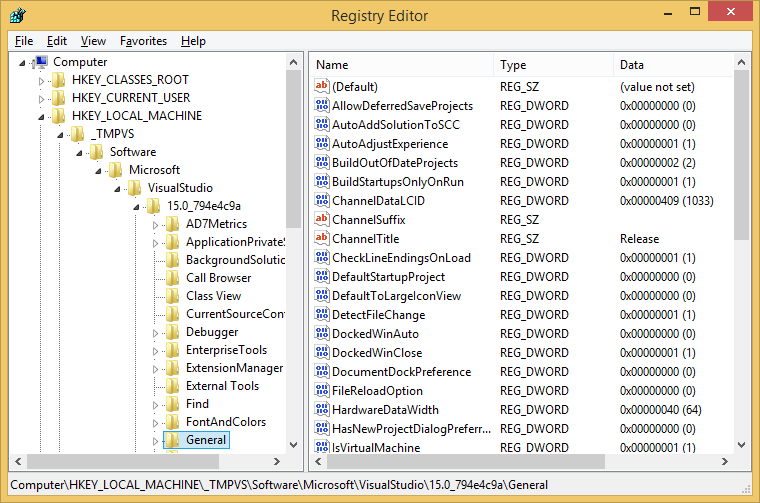The width and height of the screenshot is (760, 503).
Task: Collapse the HKEY_LOCAL_MACHINE key
Action: click(41, 116)
